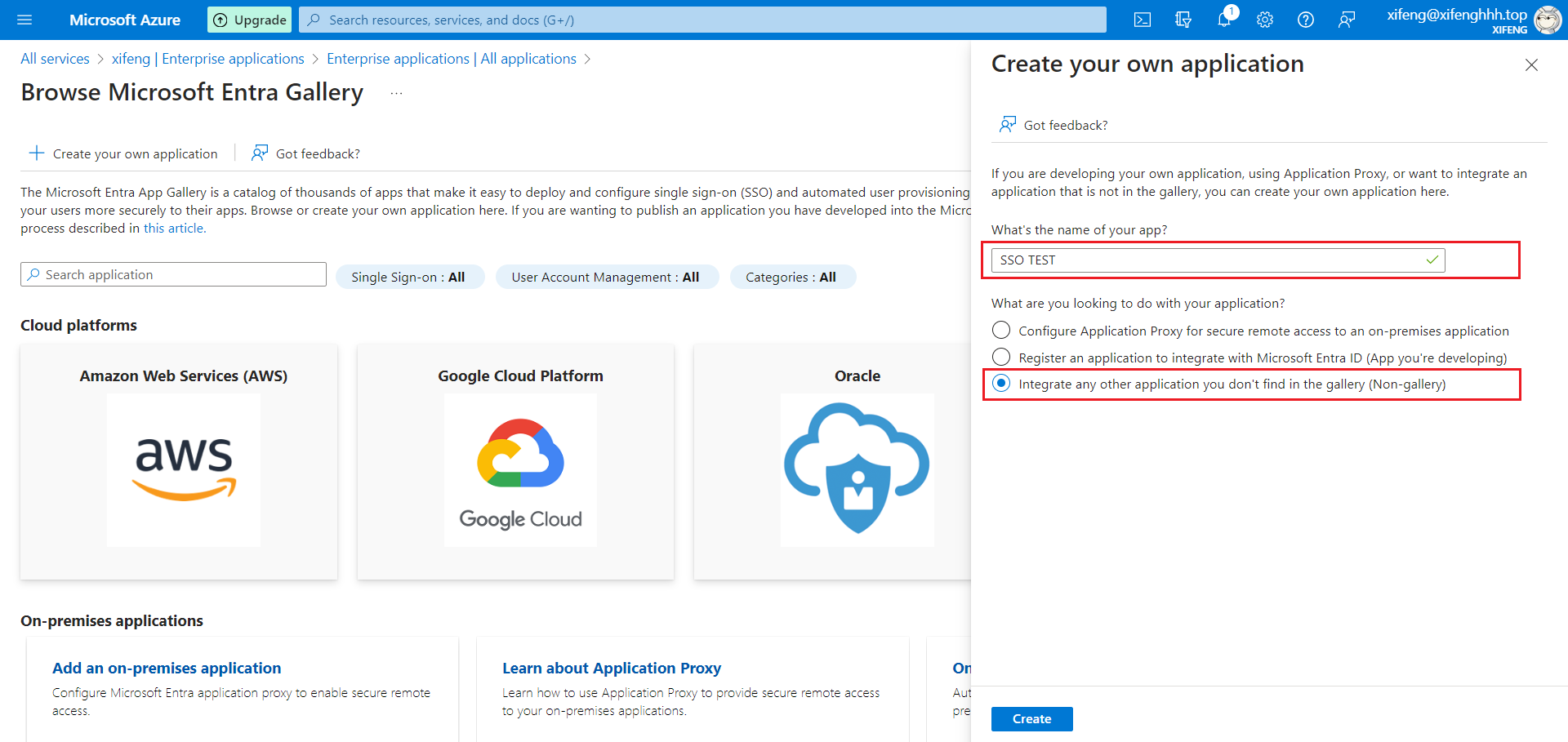Open account avatar for xifeng@xifenghhh.top
Screen dimensions: 1568x742
[1548, 20]
